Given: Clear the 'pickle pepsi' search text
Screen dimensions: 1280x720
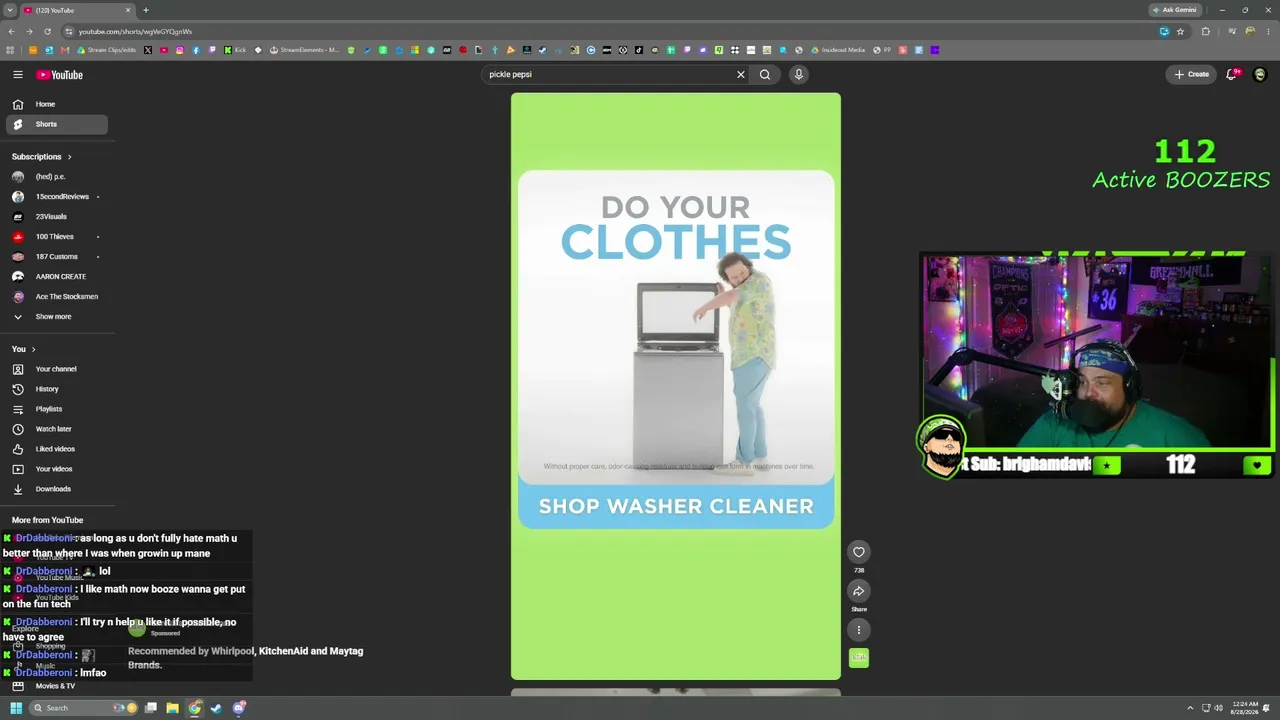Looking at the screenshot, I should click(741, 75).
